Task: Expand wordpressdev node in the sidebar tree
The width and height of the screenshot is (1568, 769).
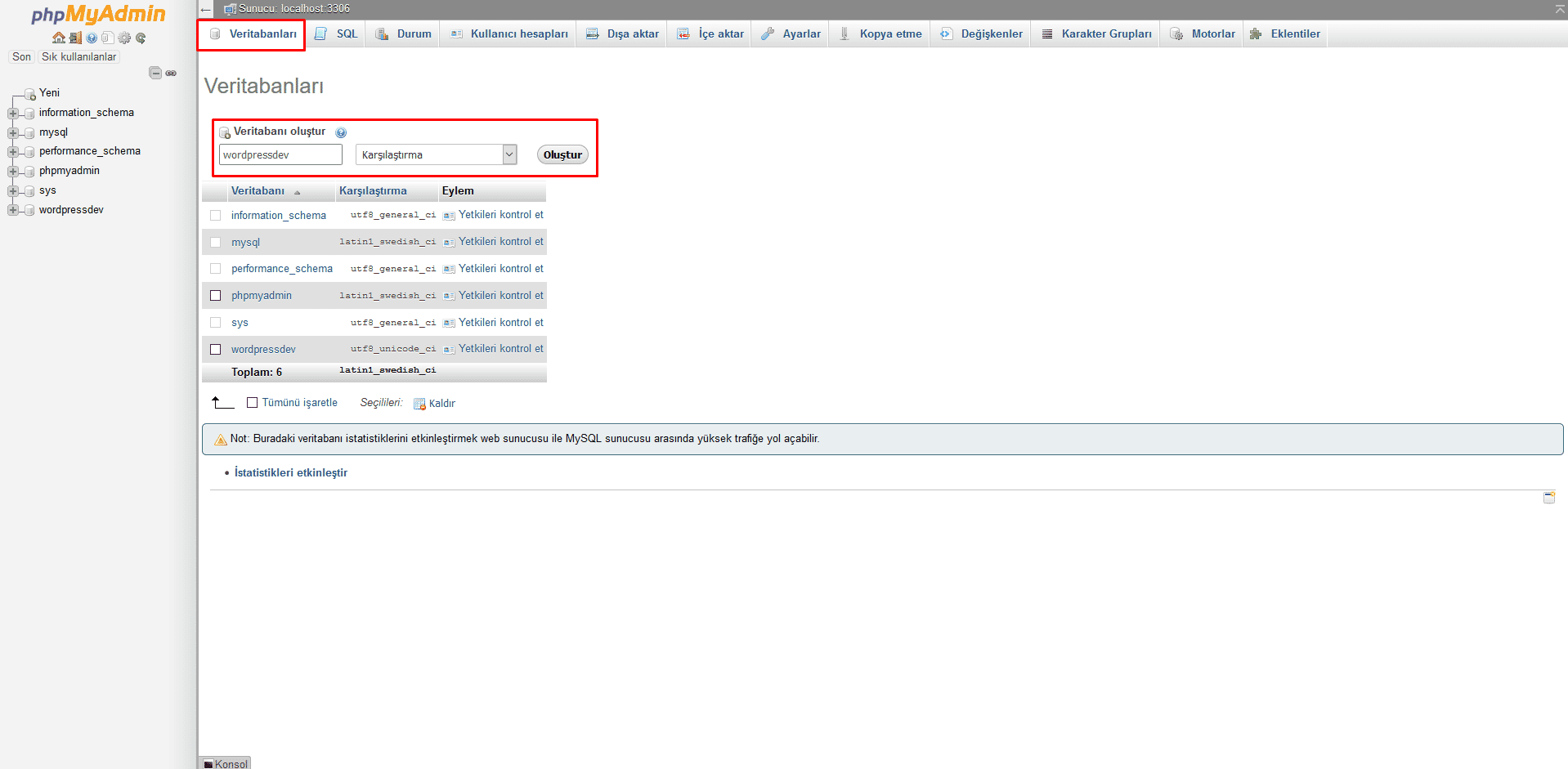Action: tap(12, 211)
